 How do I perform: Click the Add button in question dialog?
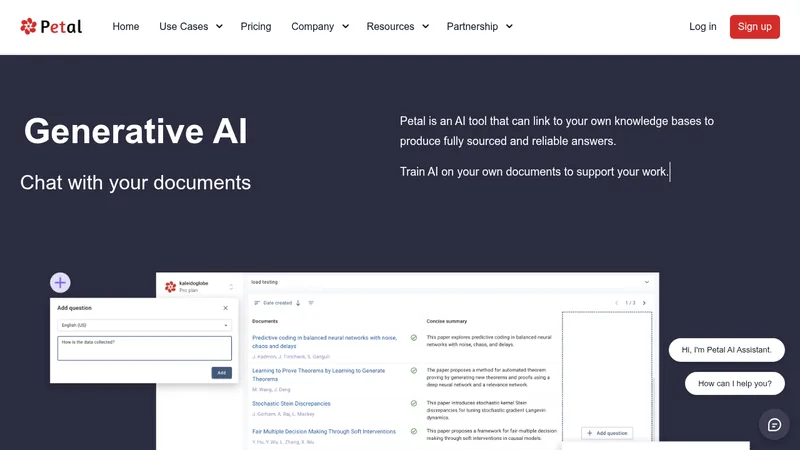pyautogui.click(x=221, y=373)
